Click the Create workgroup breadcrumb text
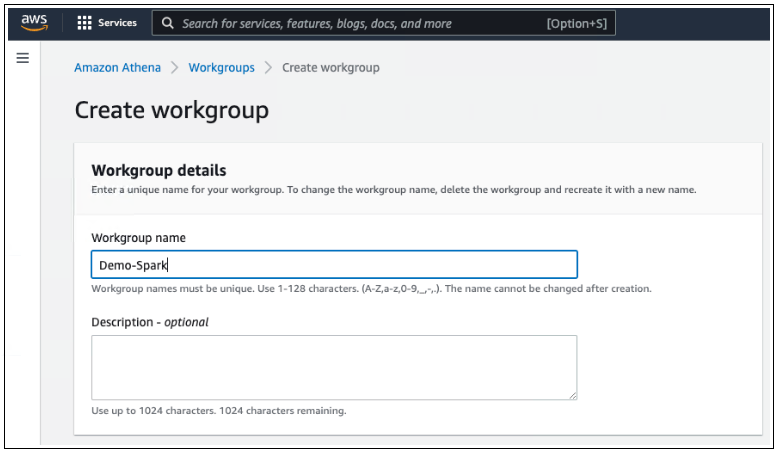Viewport: 778px width, 452px height. coord(330,68)
